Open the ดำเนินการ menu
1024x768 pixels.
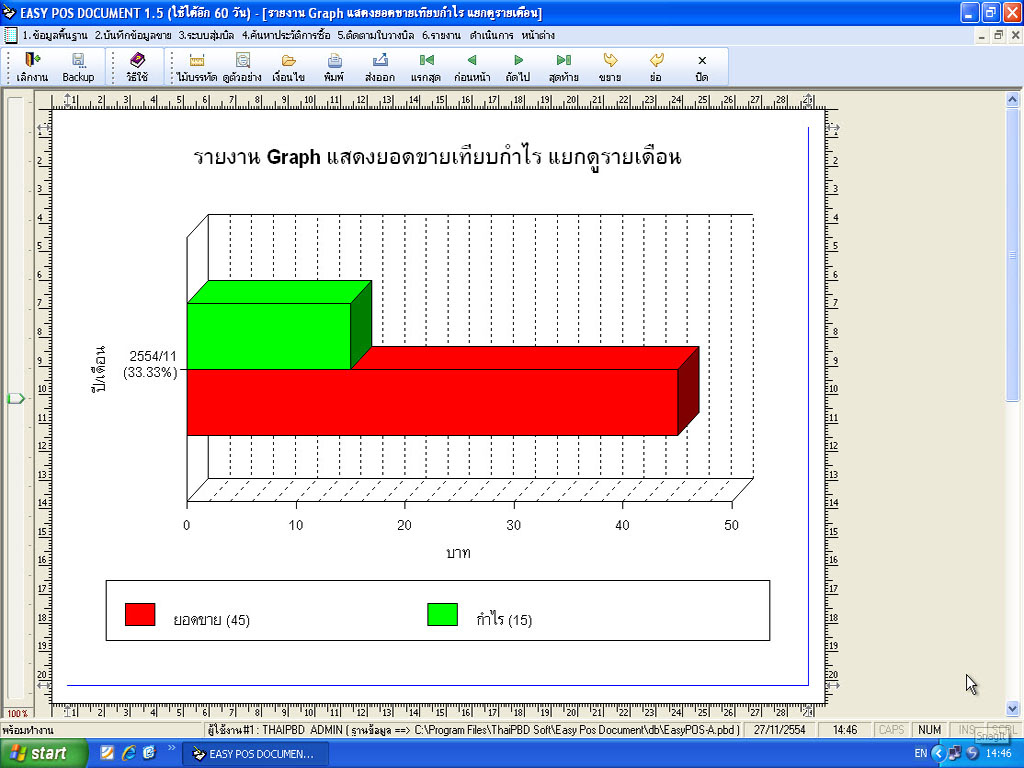click(x=491, y=35)
